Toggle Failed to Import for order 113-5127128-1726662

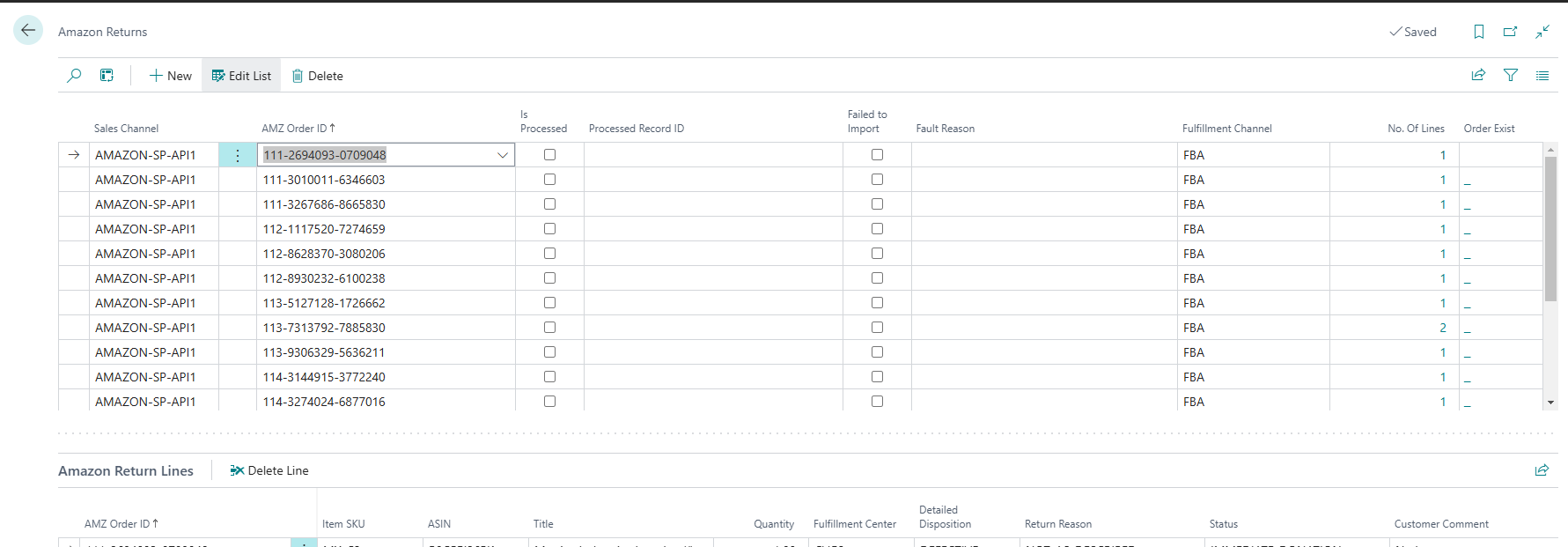(x=877, y=303)
